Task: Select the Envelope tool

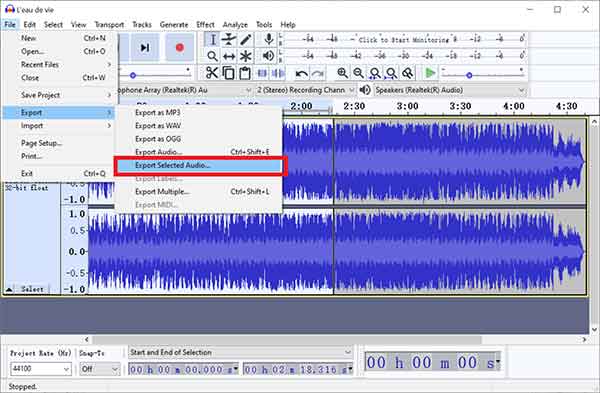Action: pyautogui.click(x=229, y=40)
